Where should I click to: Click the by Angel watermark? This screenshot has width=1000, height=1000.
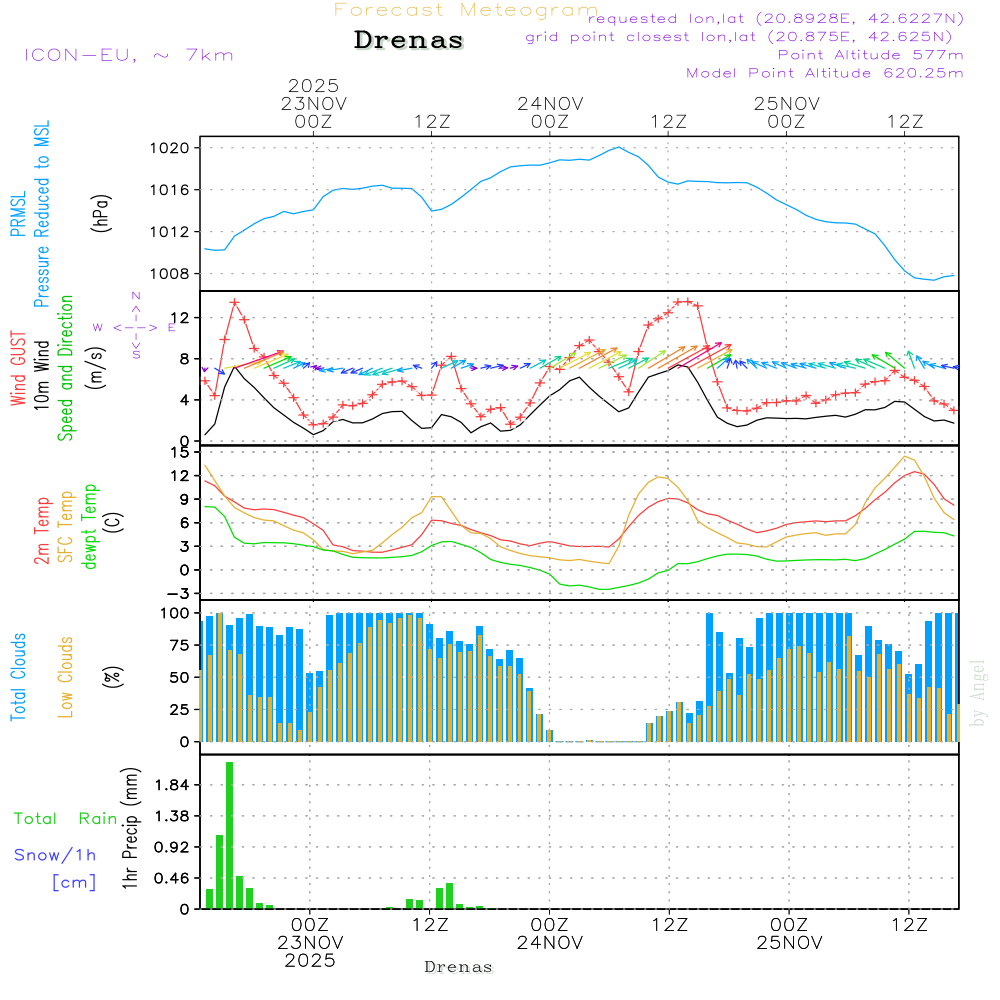point(978,693)
